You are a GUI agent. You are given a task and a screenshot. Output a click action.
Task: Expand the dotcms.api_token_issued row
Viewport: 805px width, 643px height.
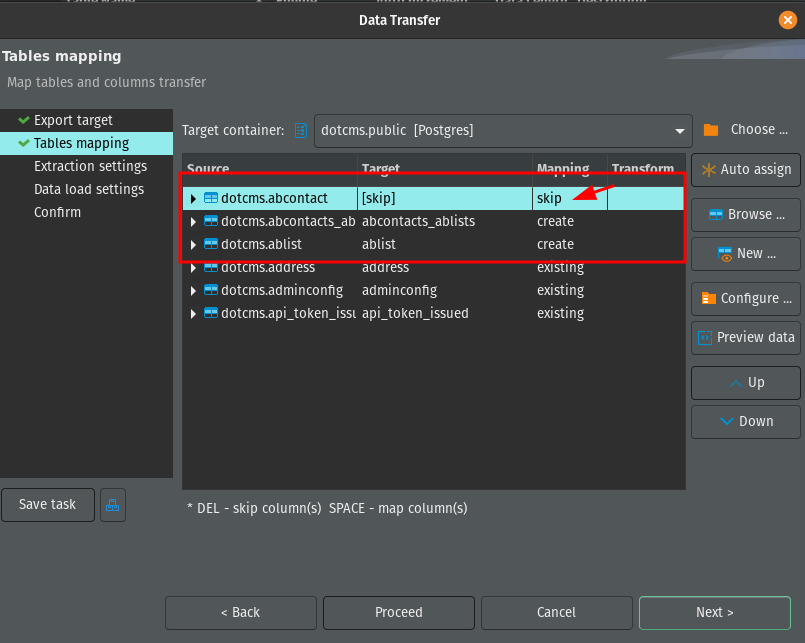(x=193, y=313)
